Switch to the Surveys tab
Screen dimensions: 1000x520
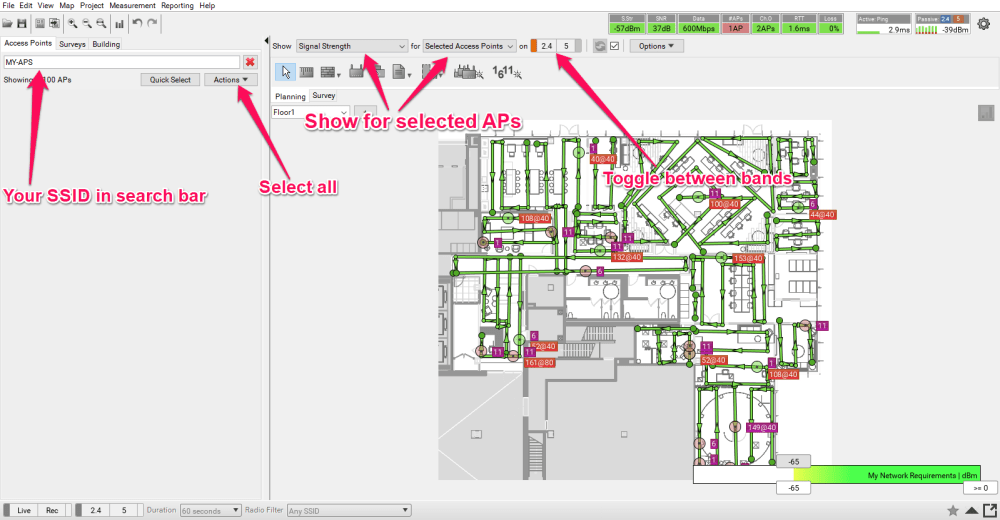pos(72,44)
